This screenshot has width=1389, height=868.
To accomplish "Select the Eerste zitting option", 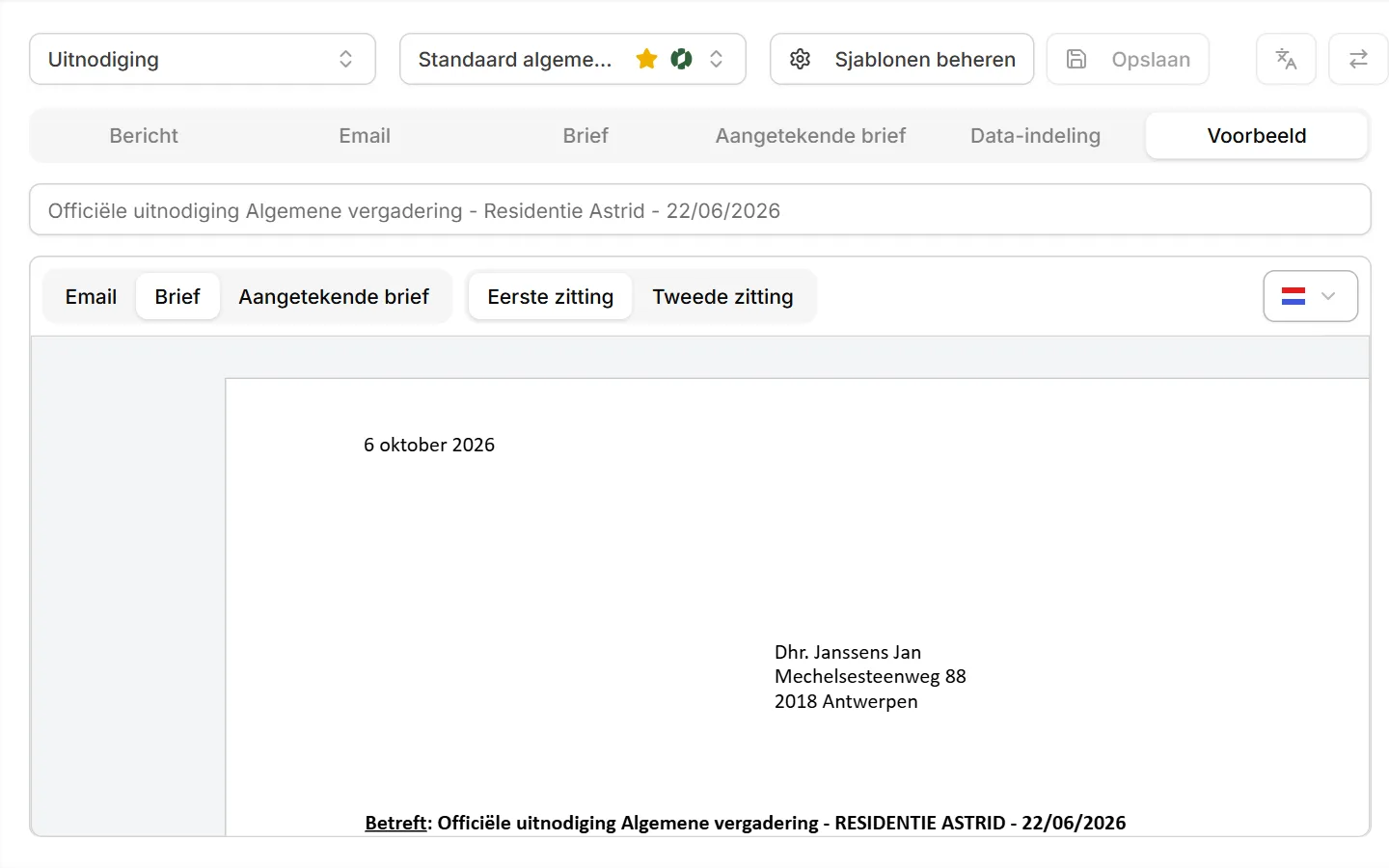I will coord(551,297).
